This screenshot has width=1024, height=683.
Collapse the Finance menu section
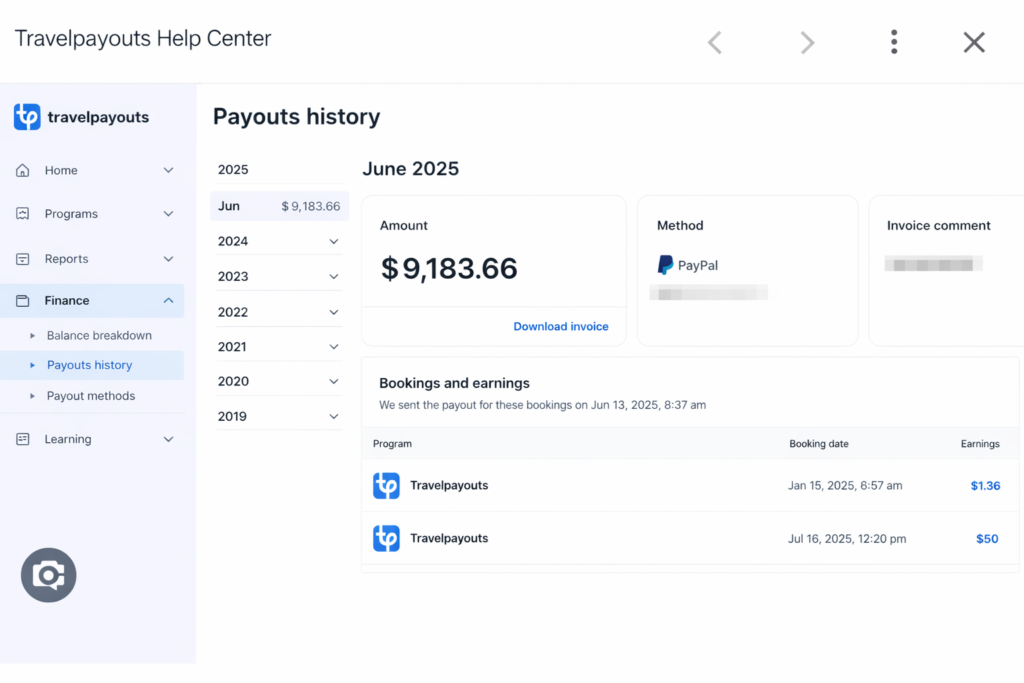(168, 301)
